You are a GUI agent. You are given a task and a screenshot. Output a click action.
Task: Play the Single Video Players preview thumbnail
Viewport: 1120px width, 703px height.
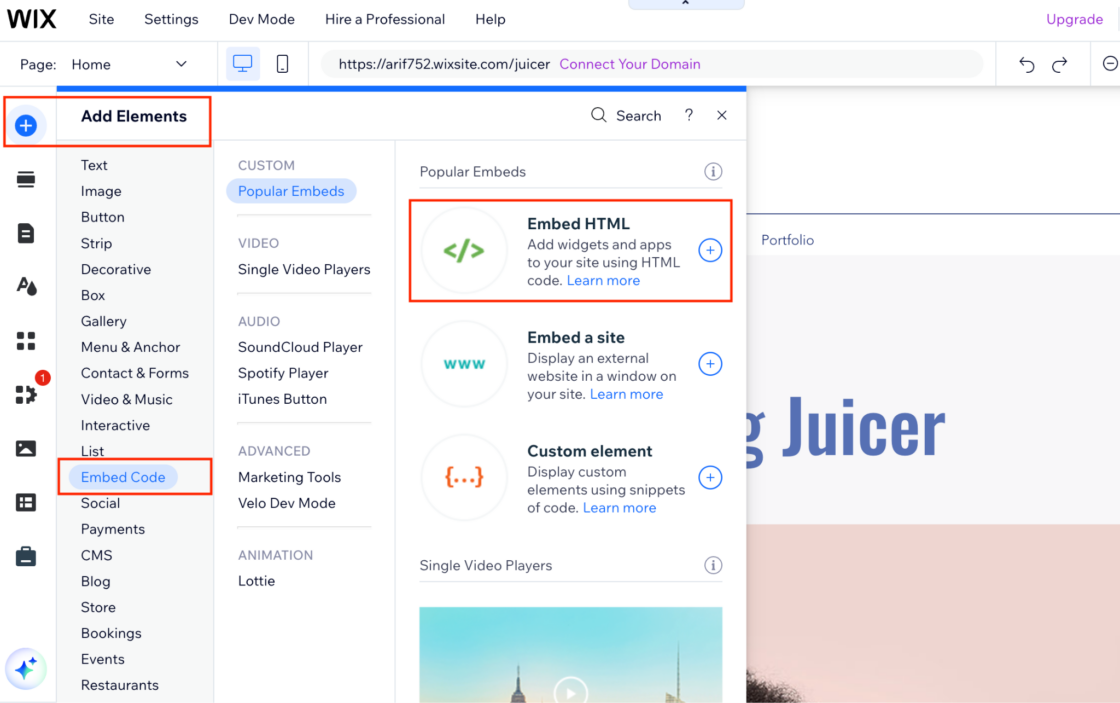(570, 691)
